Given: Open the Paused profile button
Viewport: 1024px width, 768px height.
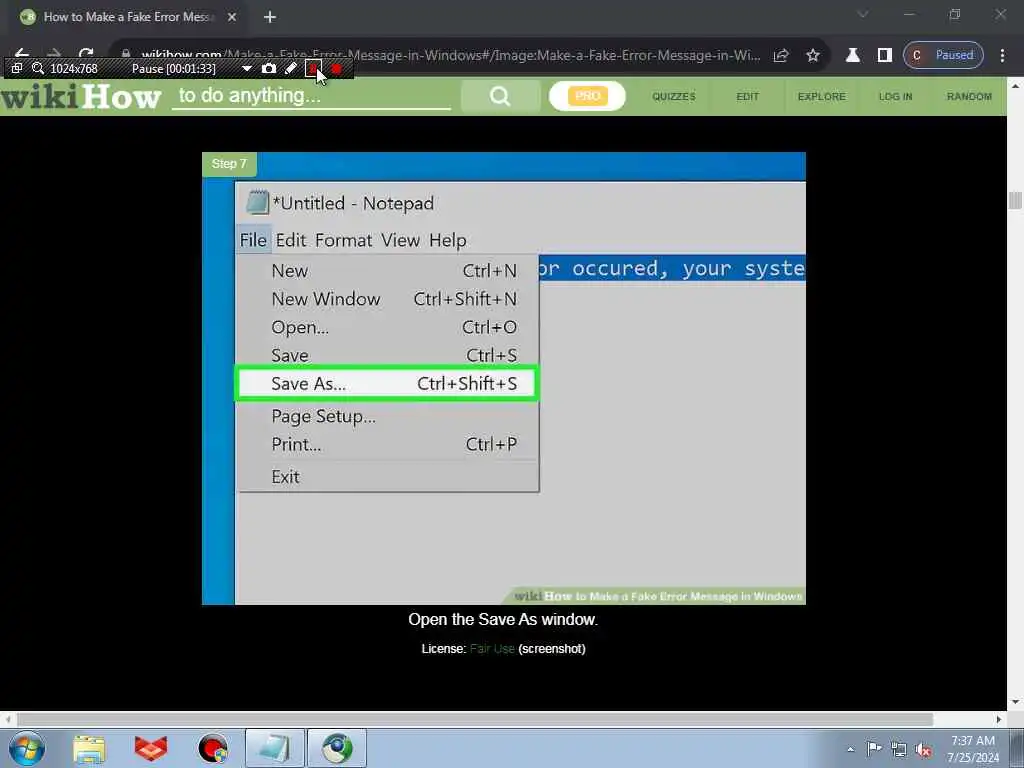Looking at the screenshot, I should [943, 56].
